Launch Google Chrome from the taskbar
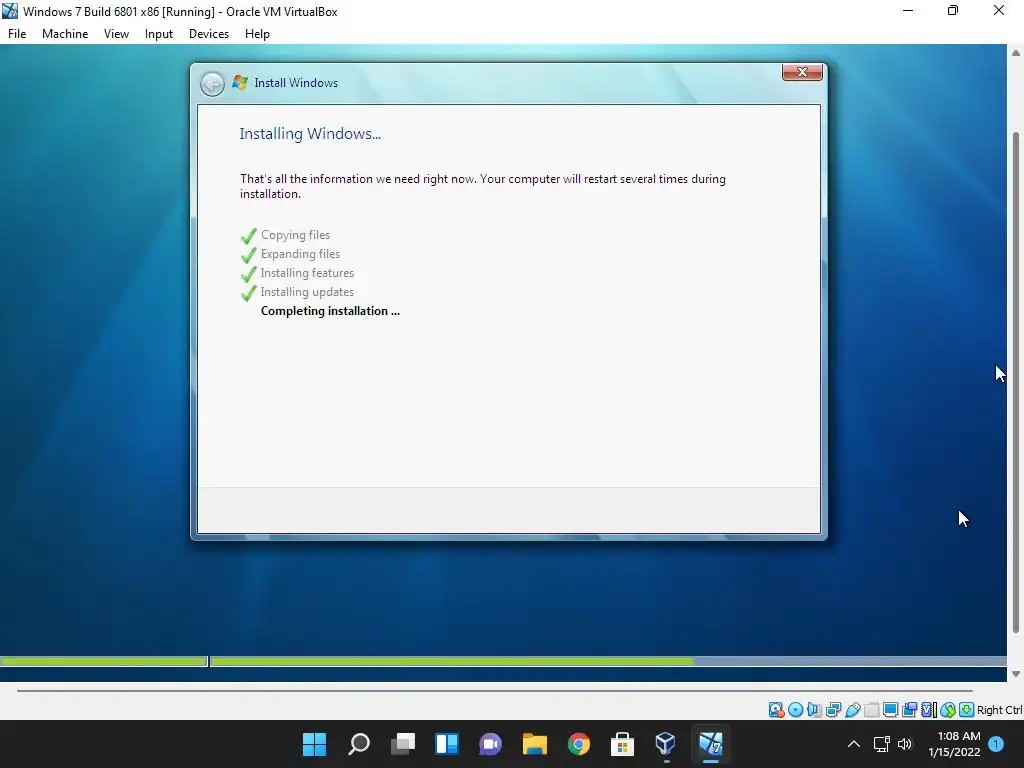The height and width of the screenshot is (768, 1024). coord(579,744)
